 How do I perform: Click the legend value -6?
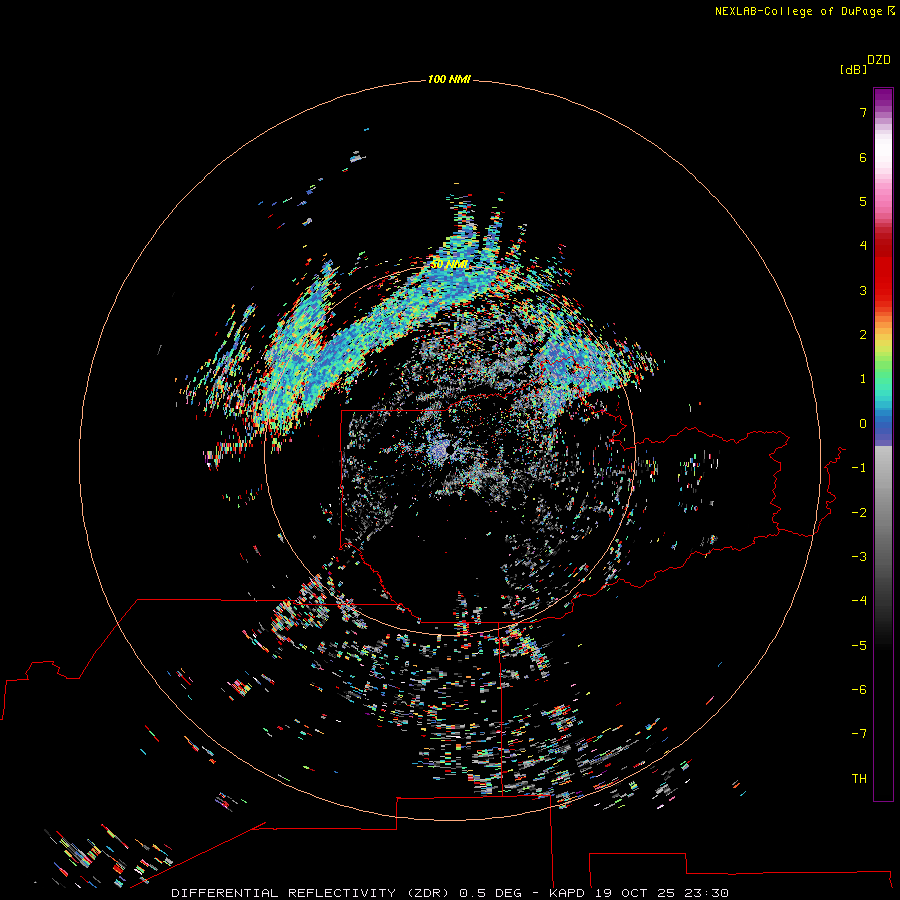(859, 690)
